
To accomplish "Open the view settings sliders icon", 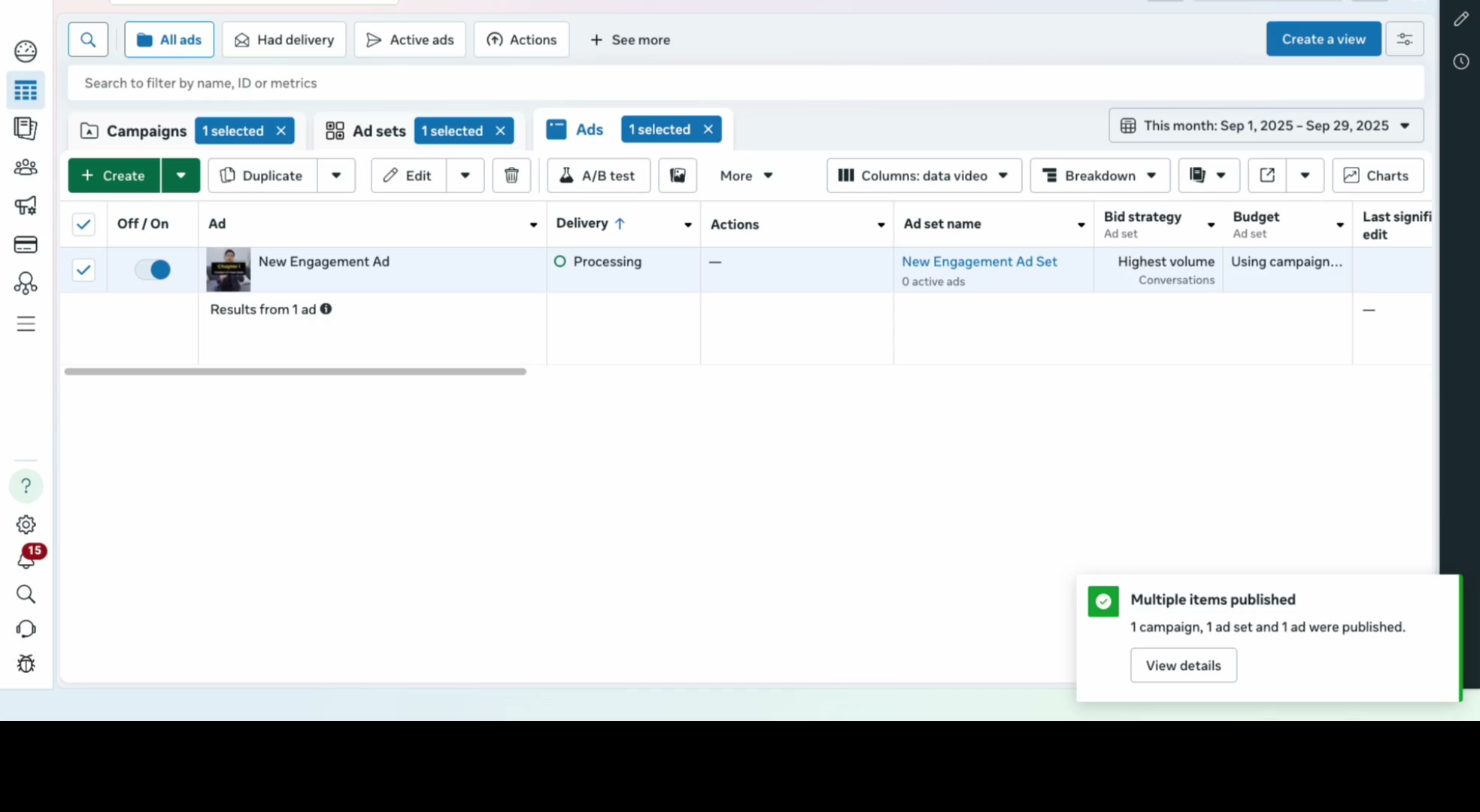I will point(1405,39).
